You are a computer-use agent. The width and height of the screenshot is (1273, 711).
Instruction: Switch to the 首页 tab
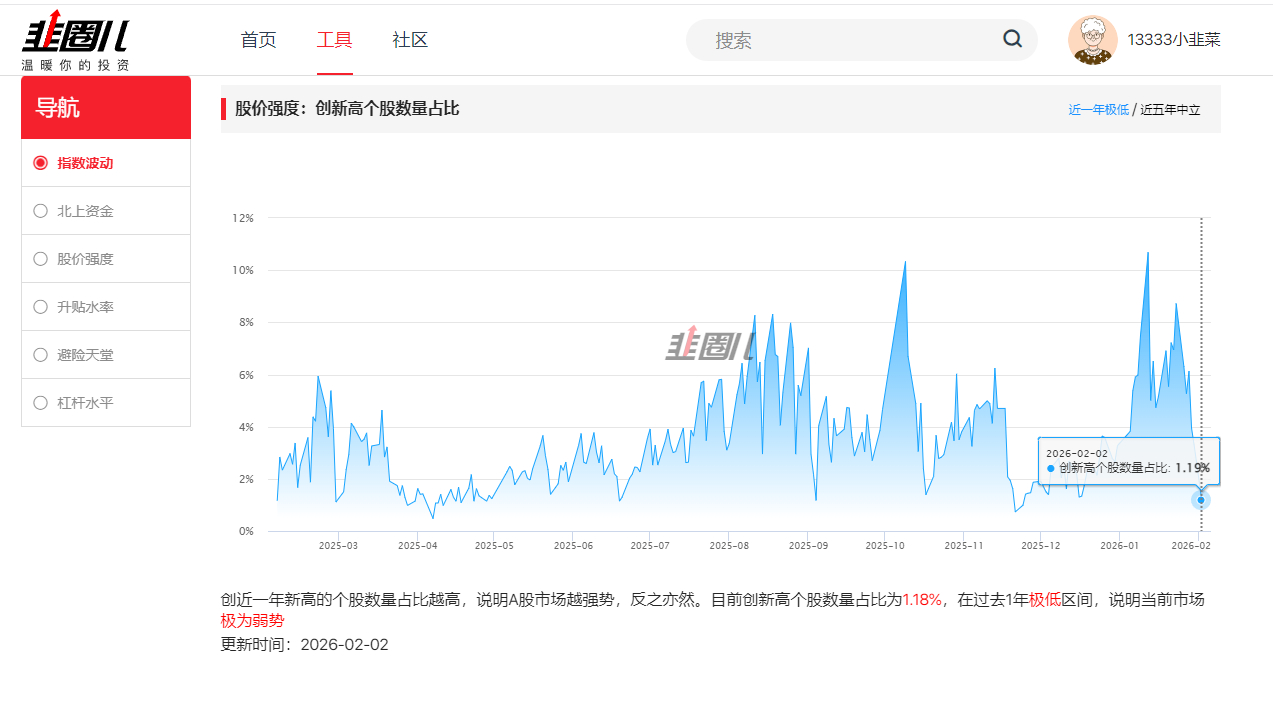(x=257, y=39)
